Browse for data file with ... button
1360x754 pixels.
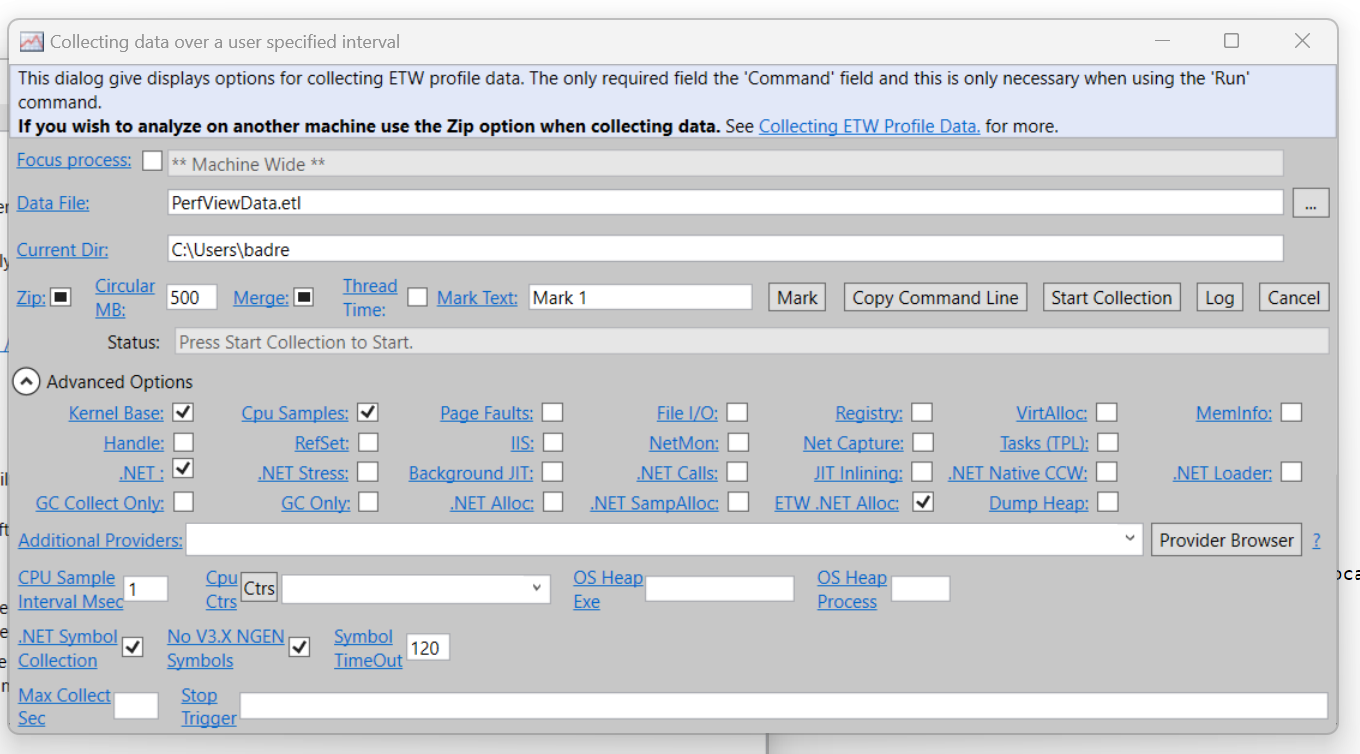[1311, 203]
